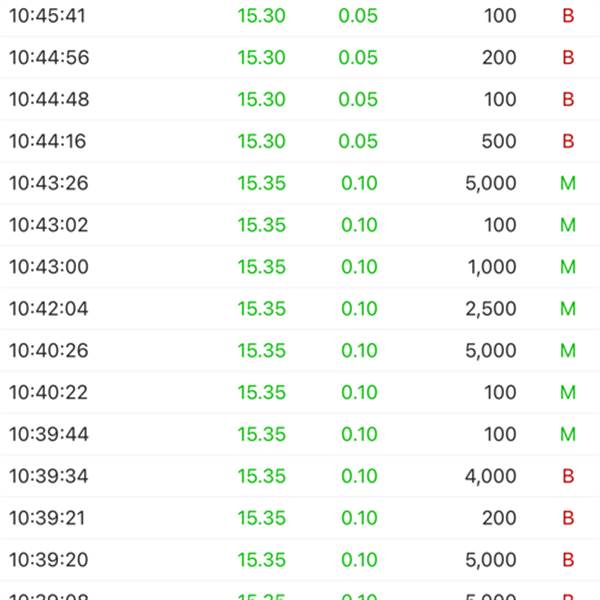Click the B flag at 10:39:21
The height and width of the screenshot is (600, 600).
point(568,518)
